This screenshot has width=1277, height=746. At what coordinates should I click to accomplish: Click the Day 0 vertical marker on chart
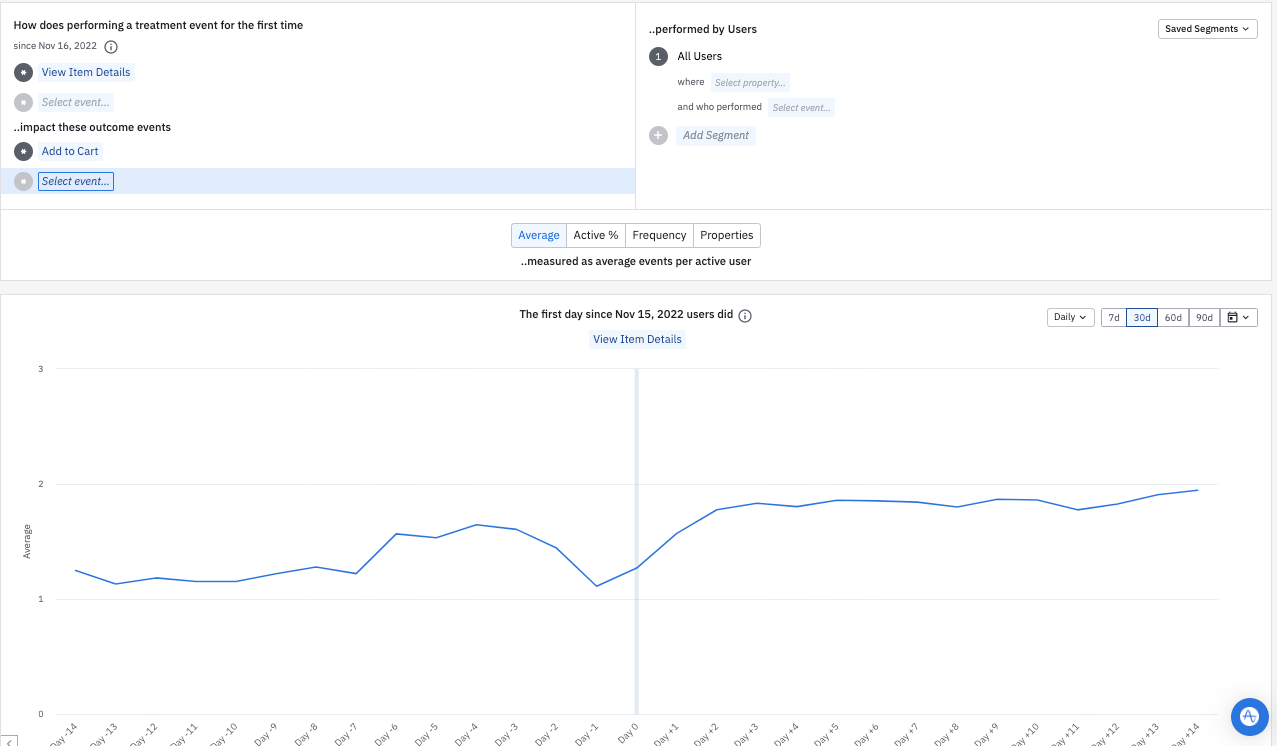636,540
